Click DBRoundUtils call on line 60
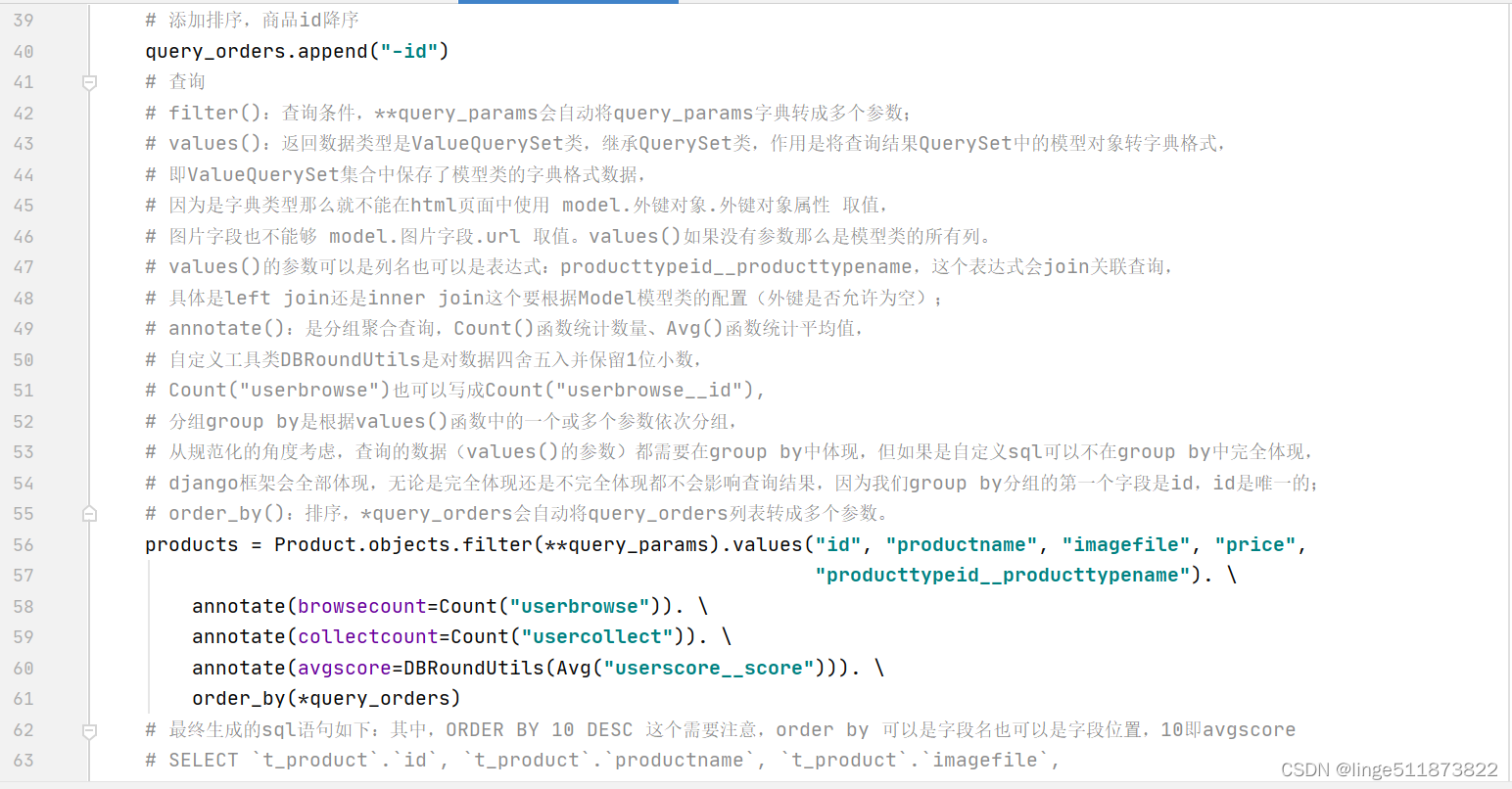The width and height of the screenshot is (1512, 789). [x=474, y=668]
